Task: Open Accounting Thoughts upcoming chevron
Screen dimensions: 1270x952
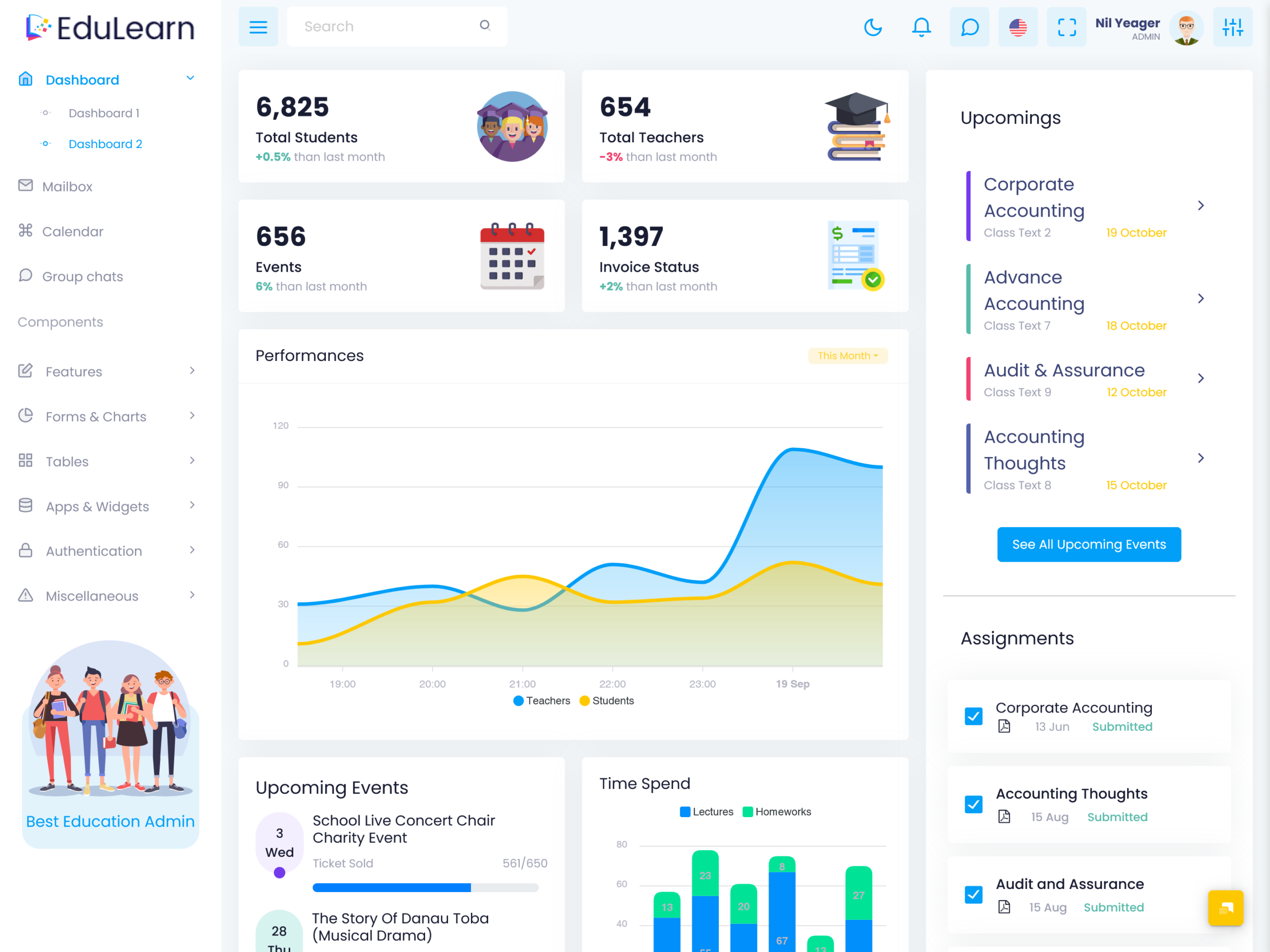Action: click(1201, 458)
